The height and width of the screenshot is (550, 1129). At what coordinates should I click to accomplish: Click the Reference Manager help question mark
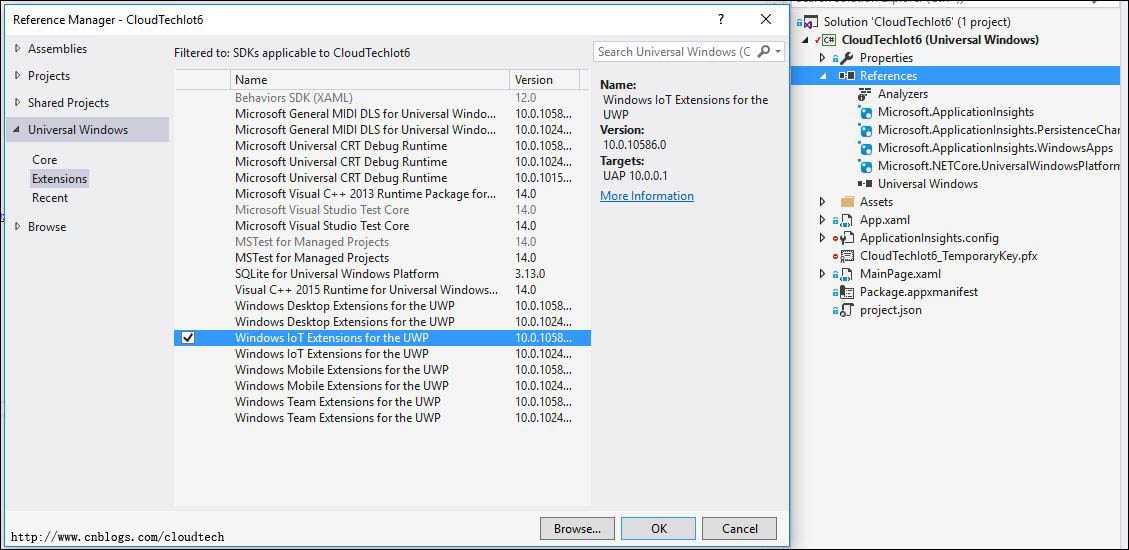(721, 19)
